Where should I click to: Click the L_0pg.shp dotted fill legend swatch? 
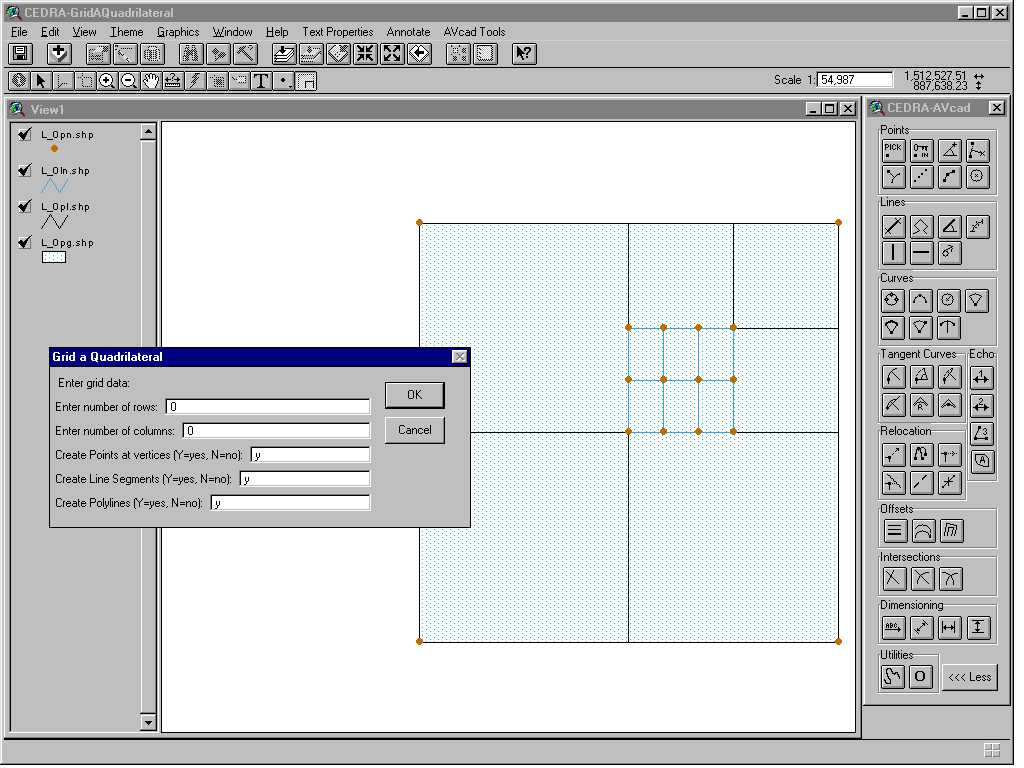54,257
